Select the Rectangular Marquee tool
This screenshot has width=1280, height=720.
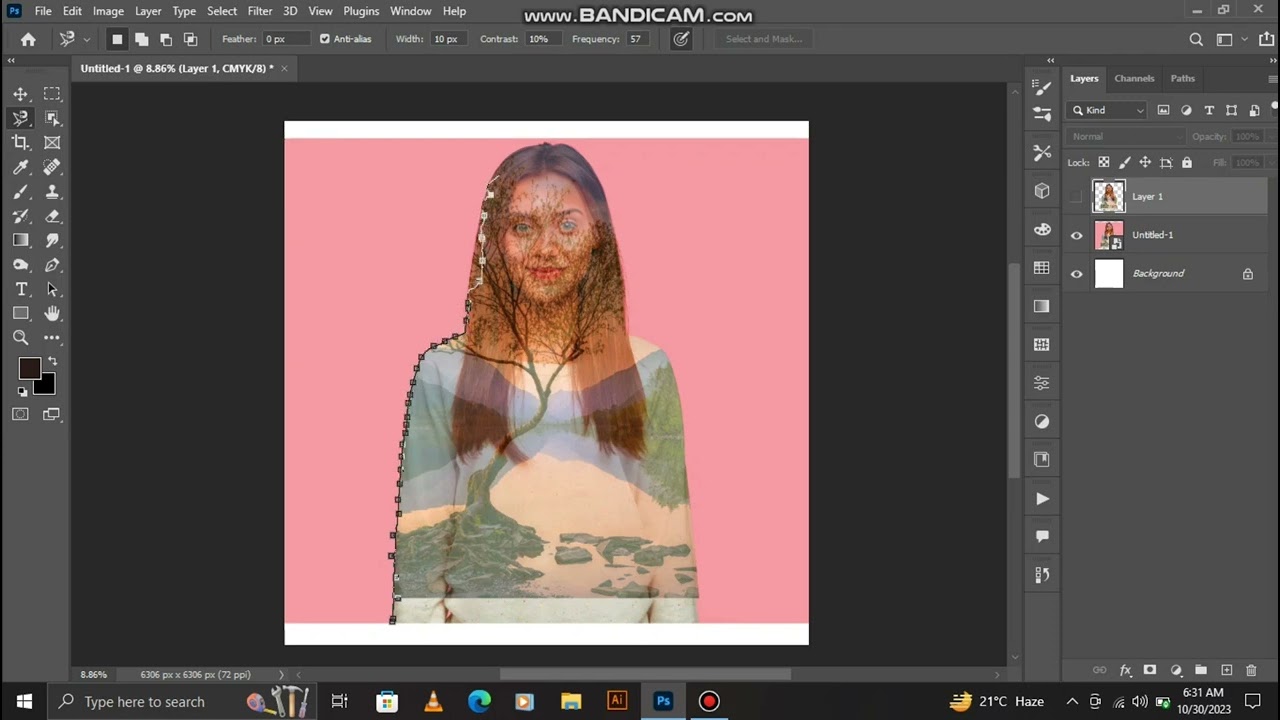click(52, 94)
